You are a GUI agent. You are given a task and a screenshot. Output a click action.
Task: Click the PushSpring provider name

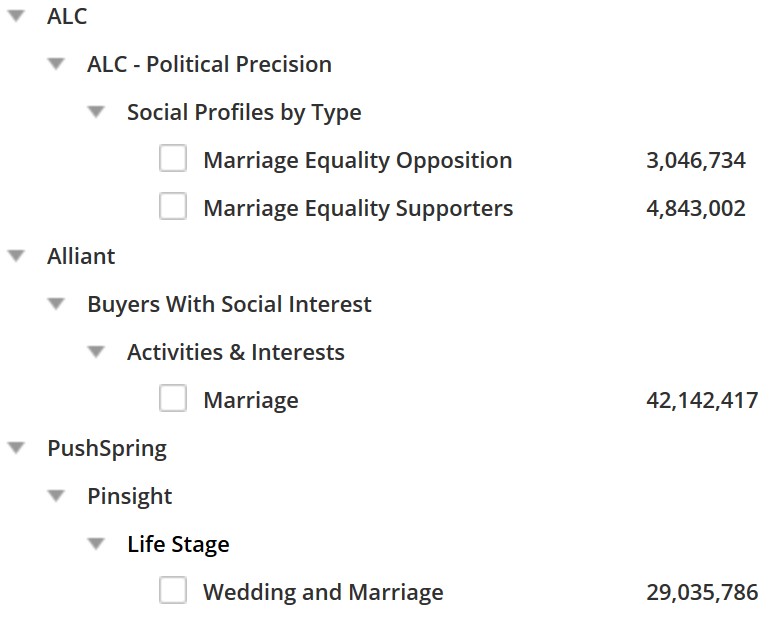(107, 448)
